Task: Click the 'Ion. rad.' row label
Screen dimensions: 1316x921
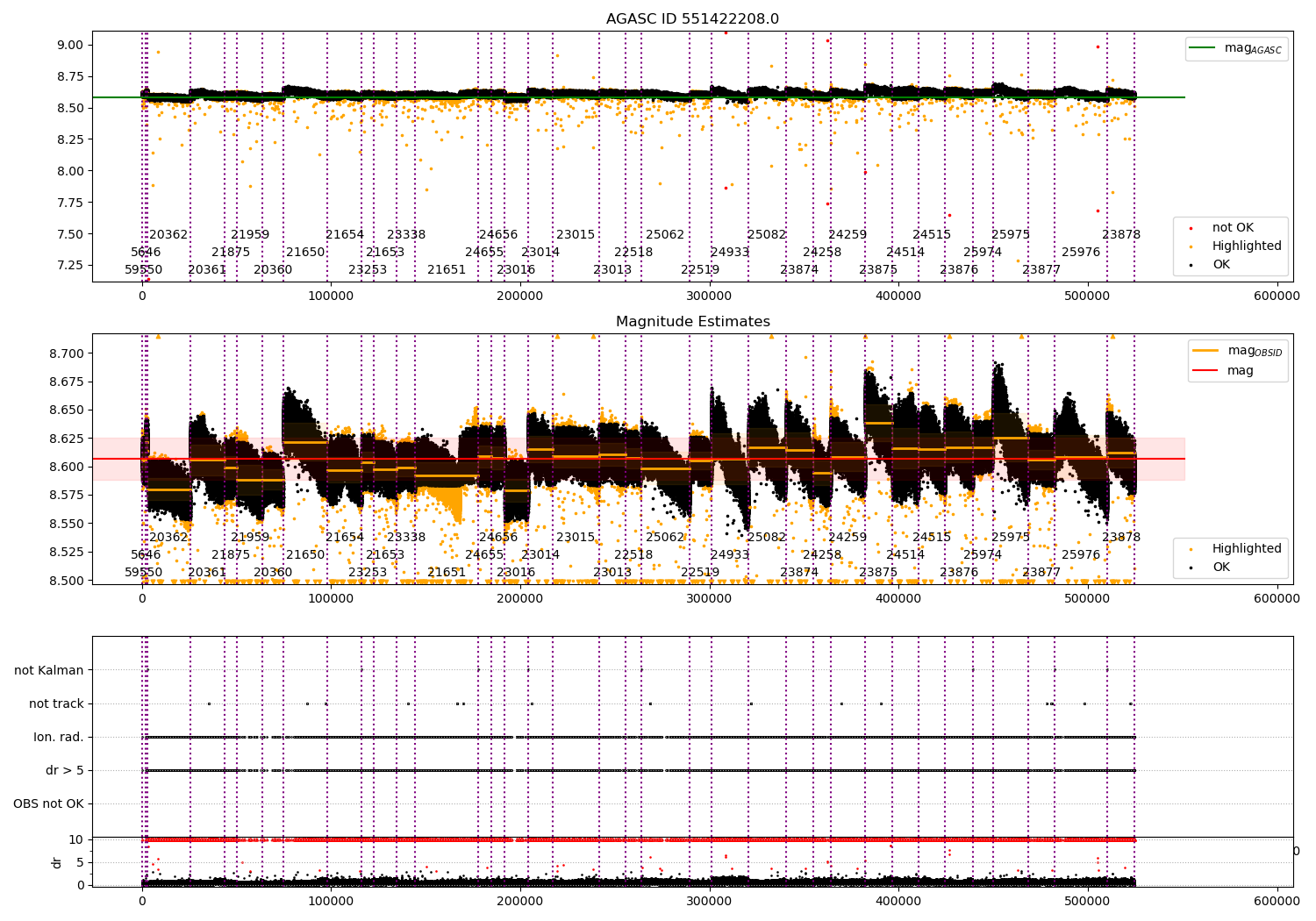Action: coord(59,737)
